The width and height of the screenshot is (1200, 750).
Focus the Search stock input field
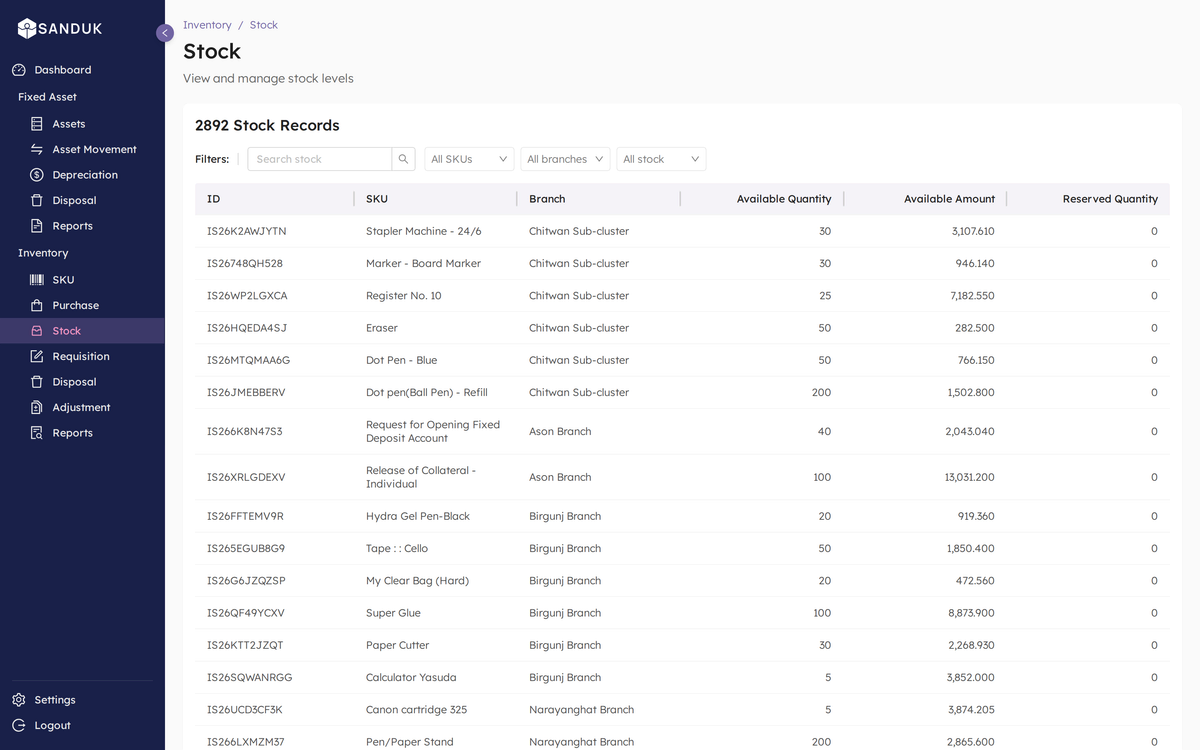(320, 159)
